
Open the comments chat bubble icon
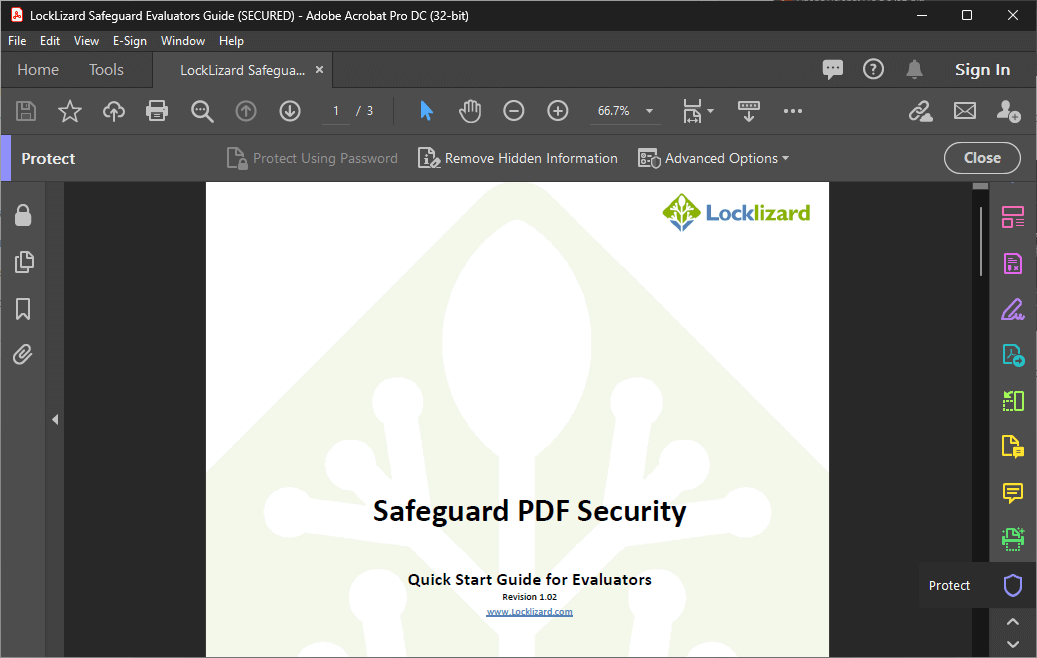click(833, 69)
